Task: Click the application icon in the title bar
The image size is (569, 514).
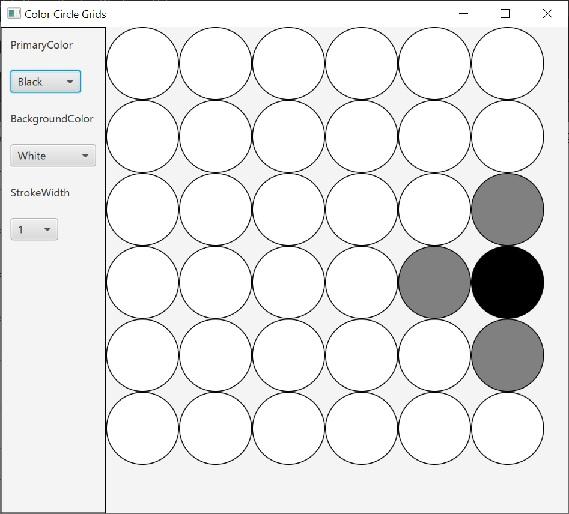Action: [x=14, y=14]
